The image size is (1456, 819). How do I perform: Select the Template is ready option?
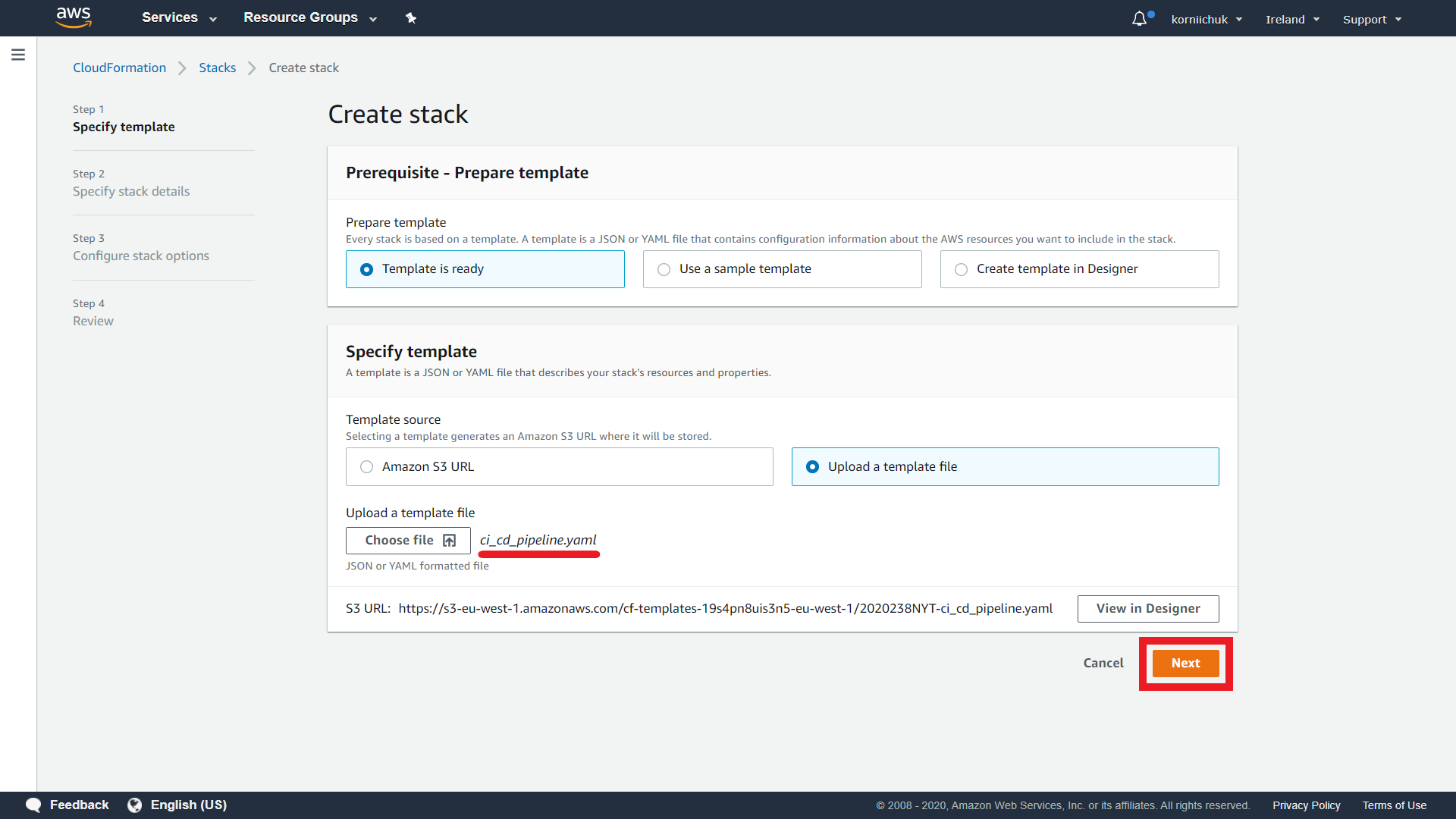point(367,269)
